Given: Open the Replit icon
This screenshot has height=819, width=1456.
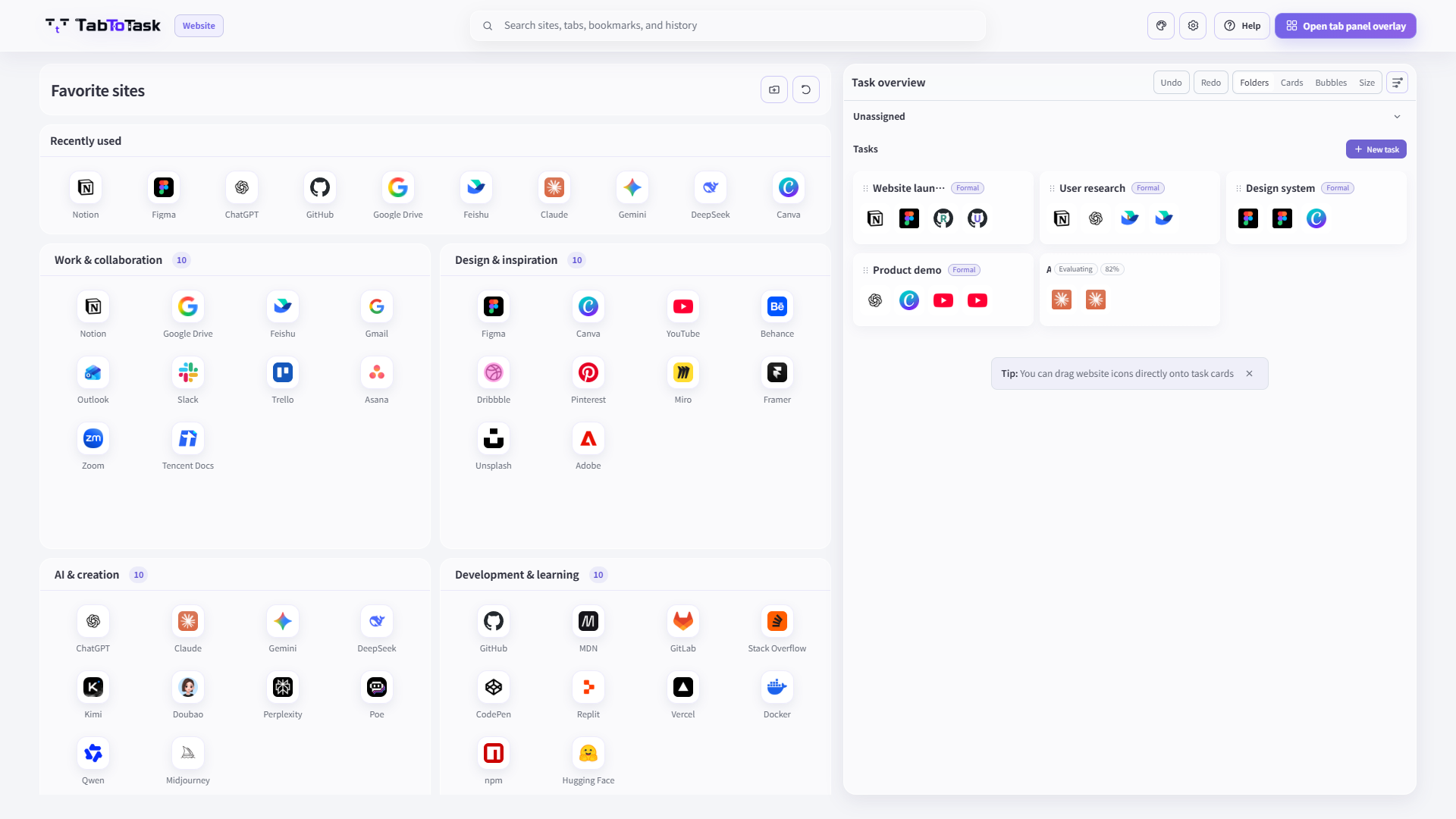Looking at the screenshot, I should (588, 687).
